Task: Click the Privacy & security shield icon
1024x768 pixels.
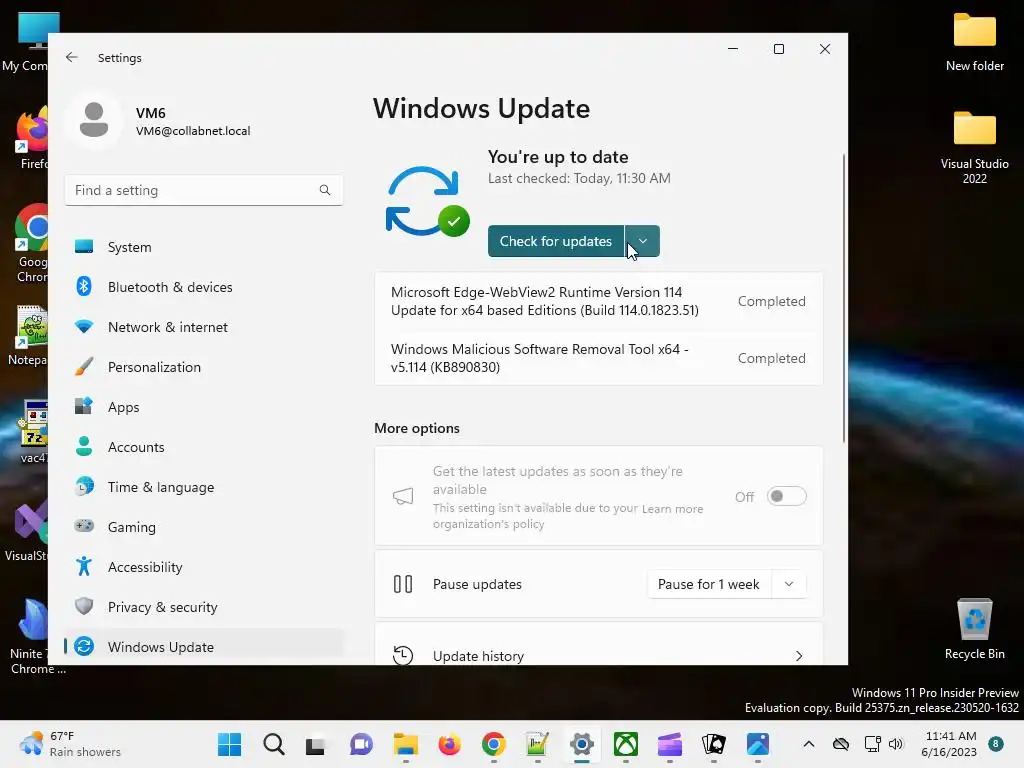Action: click(x=84, y=606)
